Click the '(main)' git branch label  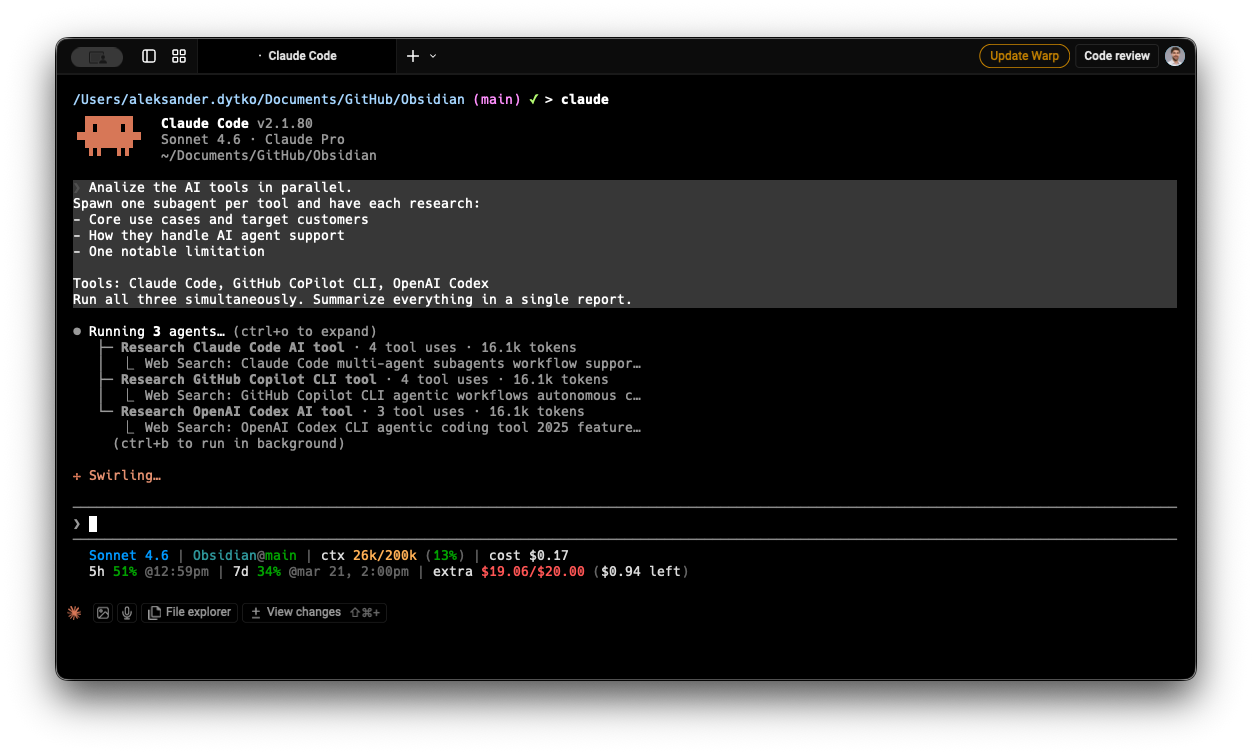497,99
